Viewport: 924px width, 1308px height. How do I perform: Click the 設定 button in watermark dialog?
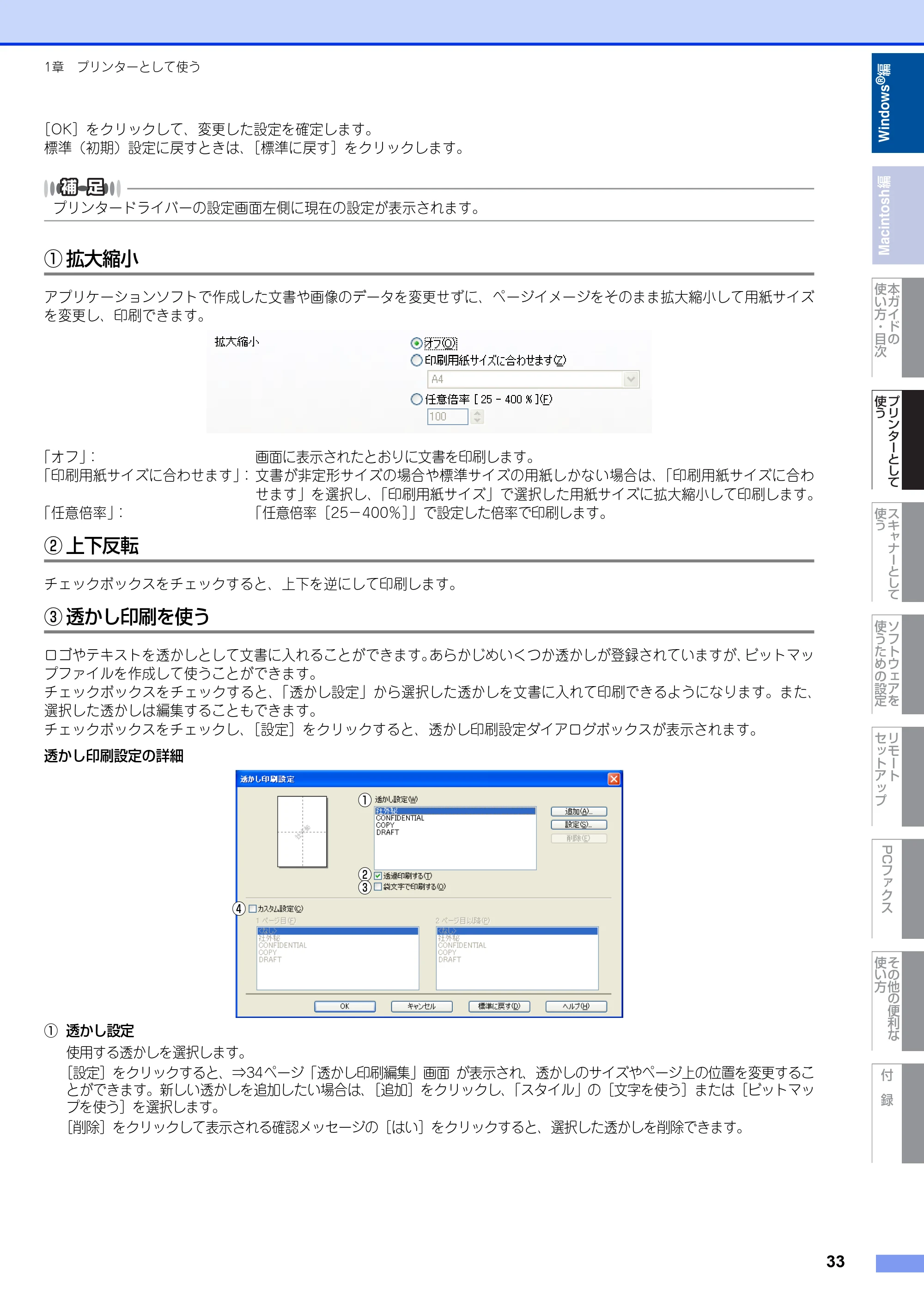coord(579,824)
